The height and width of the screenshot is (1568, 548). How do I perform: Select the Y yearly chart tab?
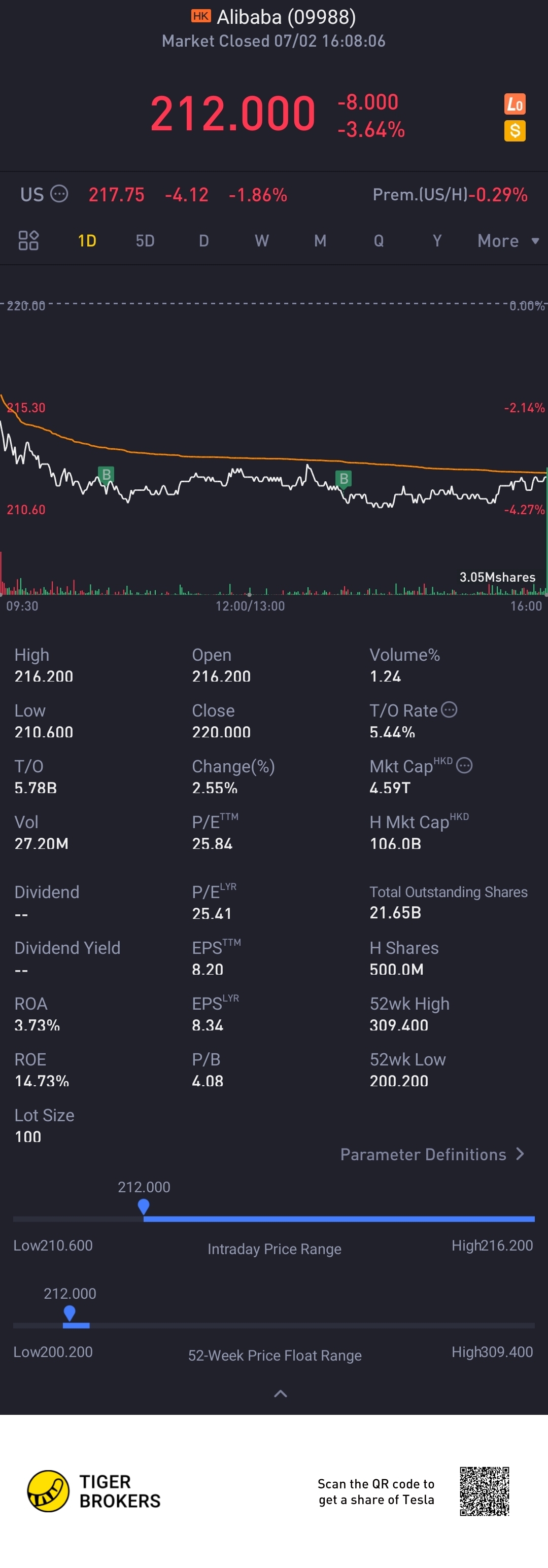tap(436, 241)
